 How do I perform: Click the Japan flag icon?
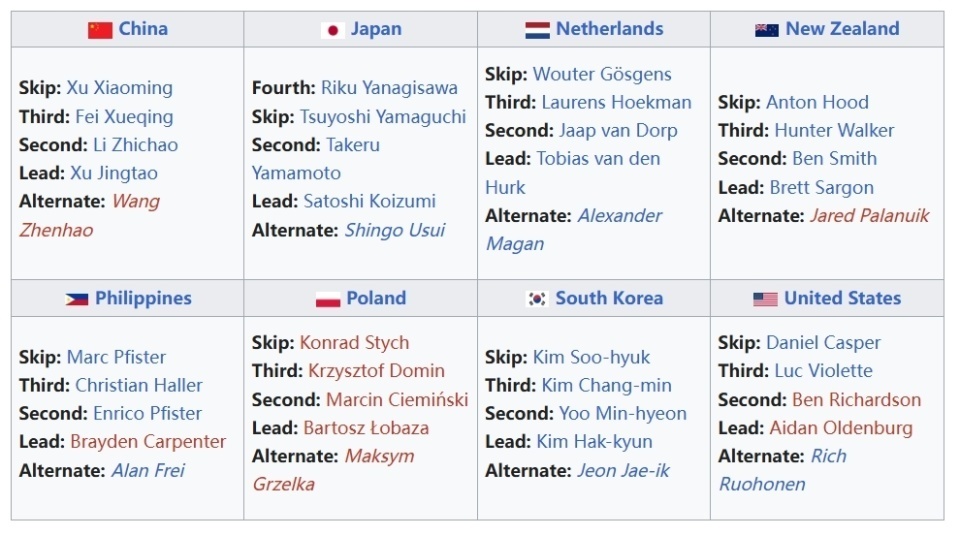click(x=333, y=30)
